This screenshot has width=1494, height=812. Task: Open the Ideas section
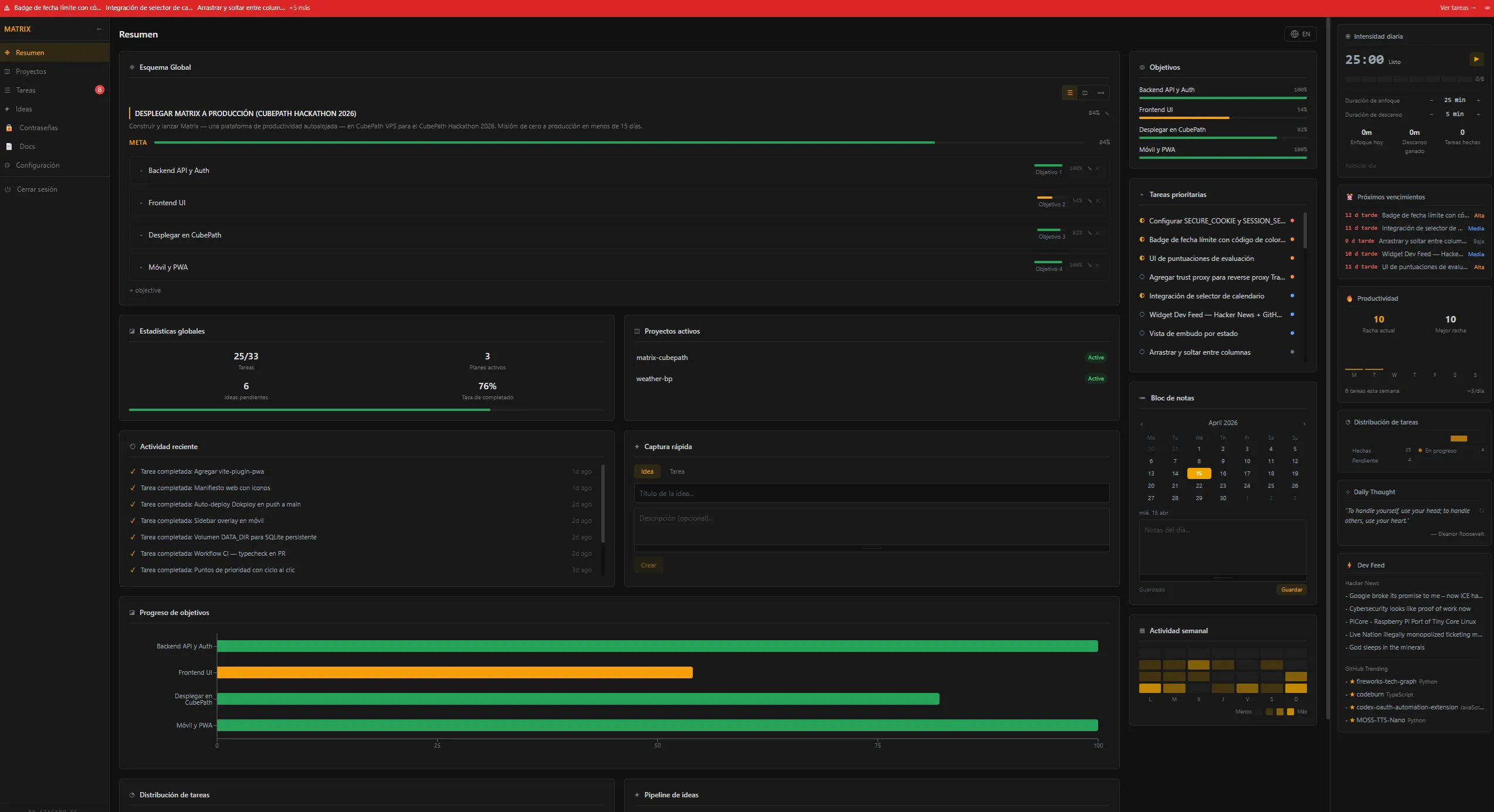tap(23, 108)
